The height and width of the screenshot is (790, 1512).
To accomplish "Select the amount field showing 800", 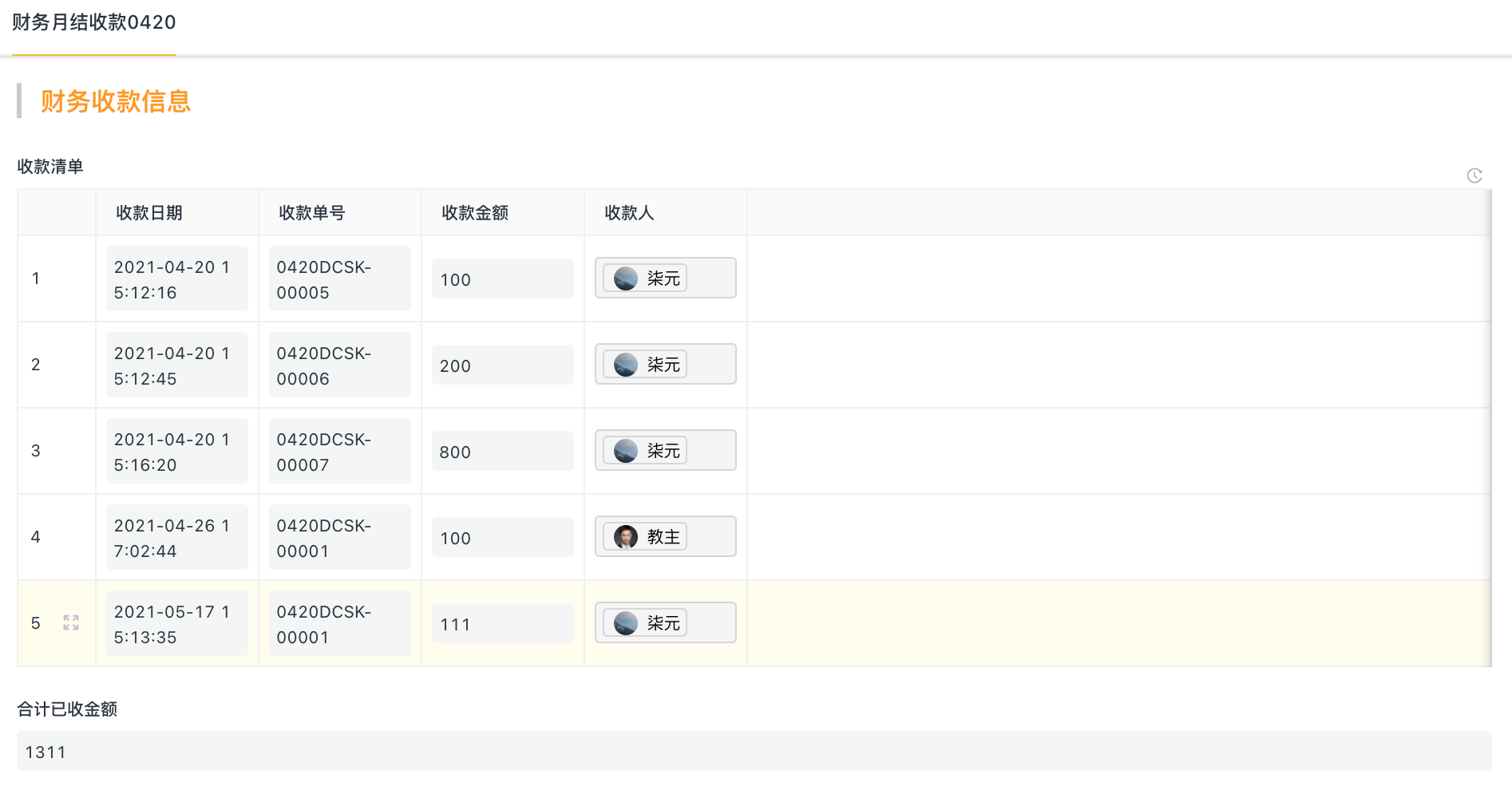I will [503, 451].
